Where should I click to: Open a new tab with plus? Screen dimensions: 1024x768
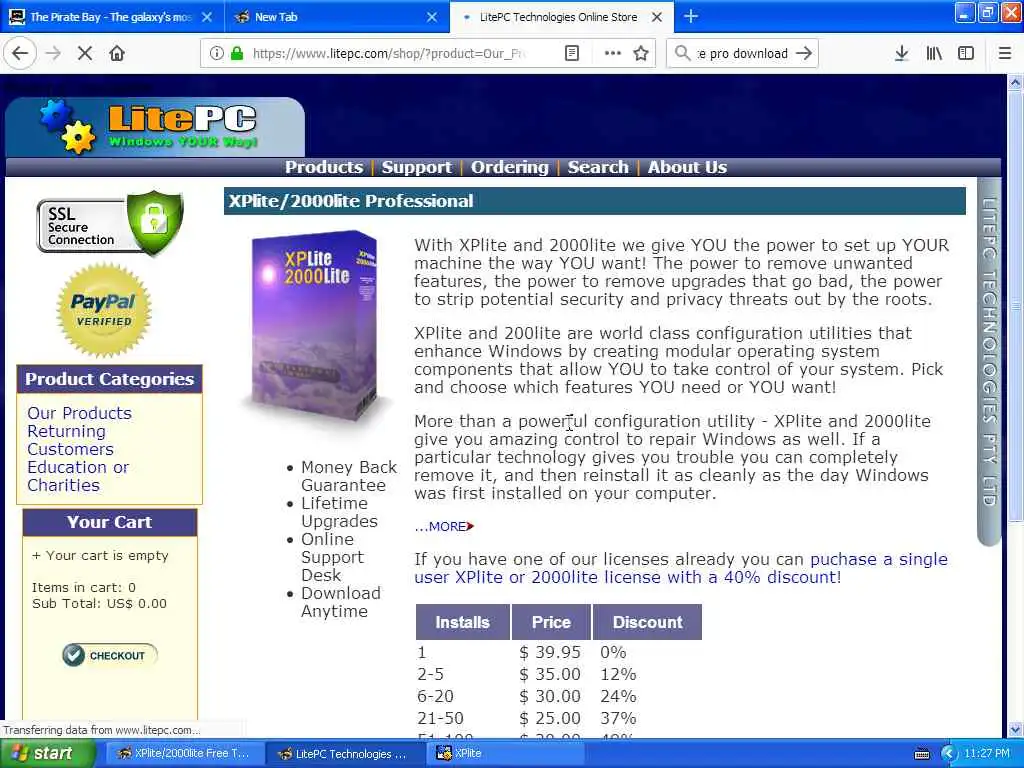click(x=691, y=16)
